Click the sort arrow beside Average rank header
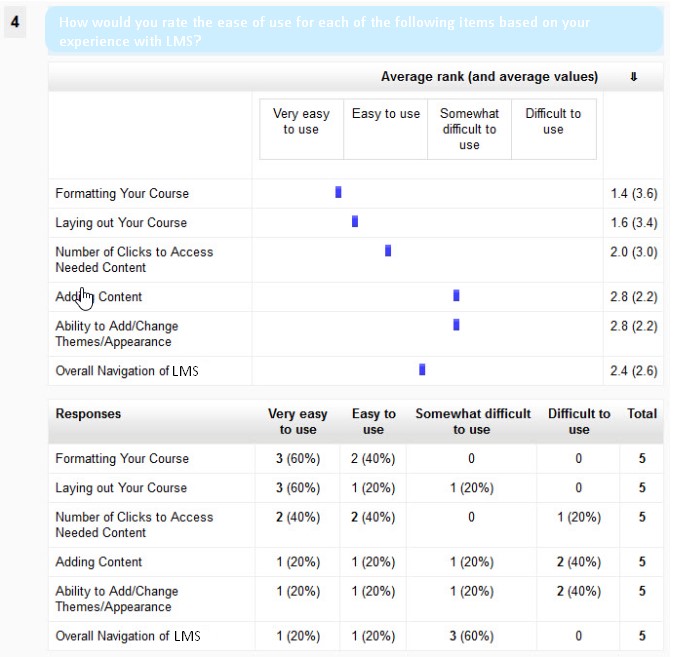 click(x=633, y=77)
